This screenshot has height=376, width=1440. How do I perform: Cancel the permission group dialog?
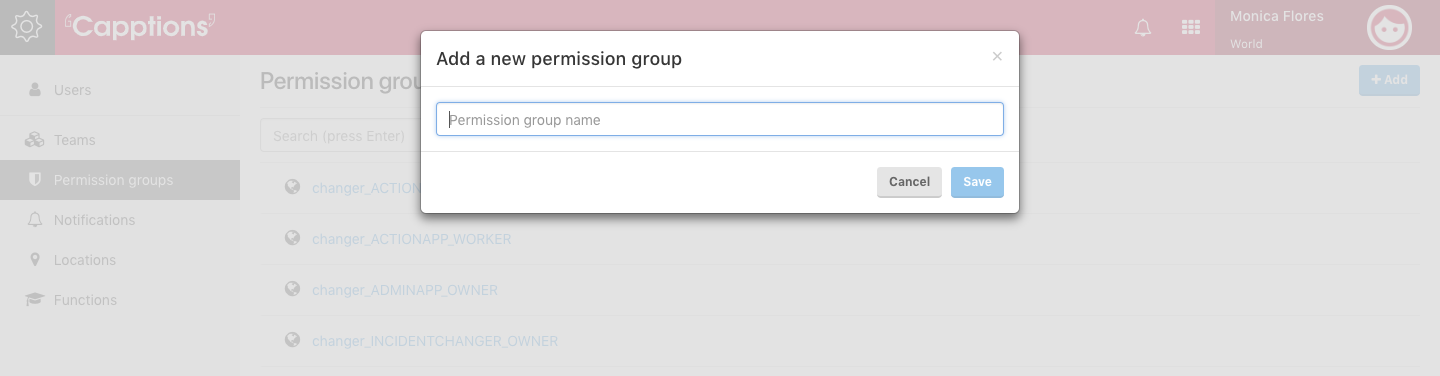909,182
